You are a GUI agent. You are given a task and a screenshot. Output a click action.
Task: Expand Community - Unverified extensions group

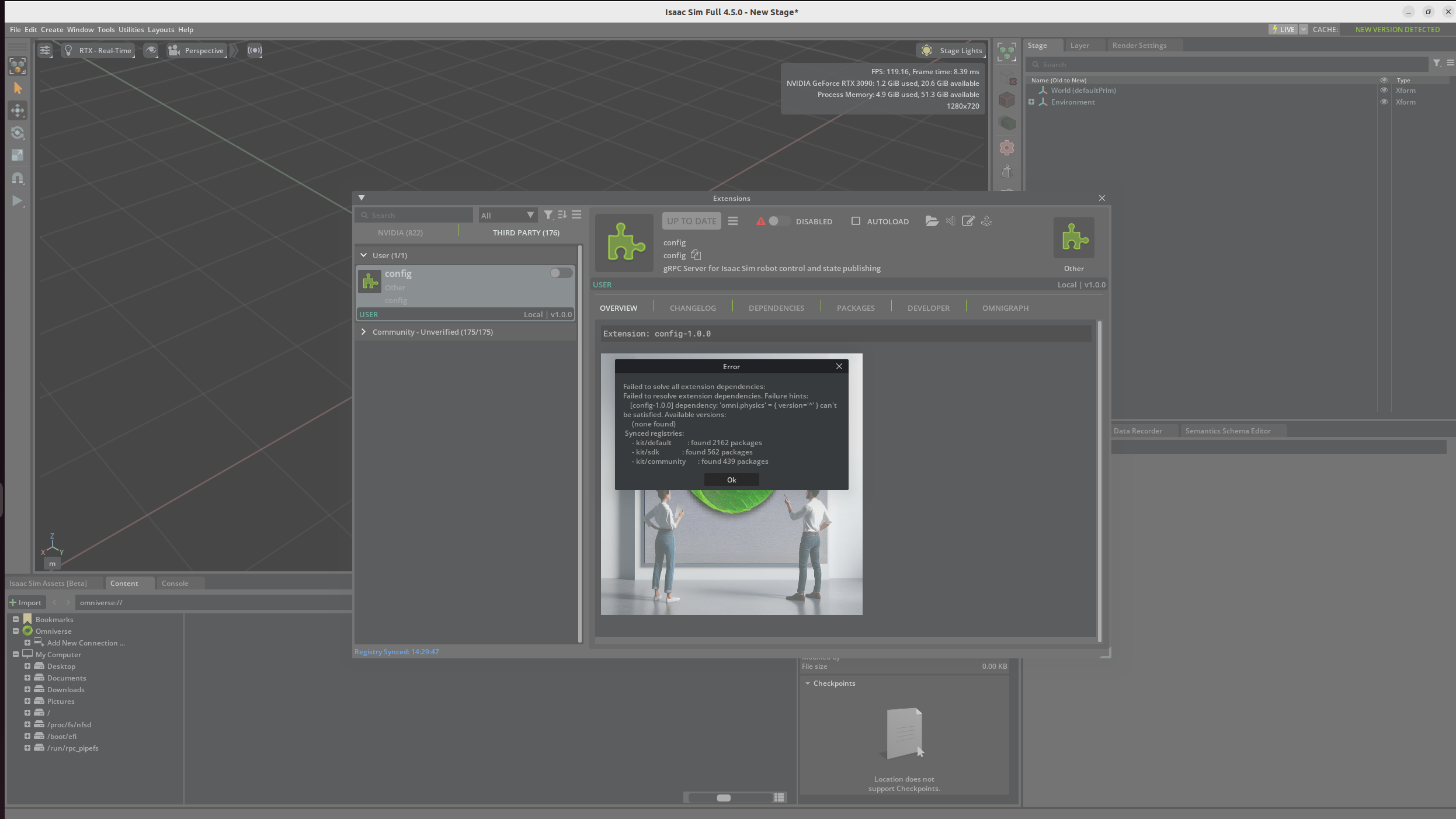[364, 332]
